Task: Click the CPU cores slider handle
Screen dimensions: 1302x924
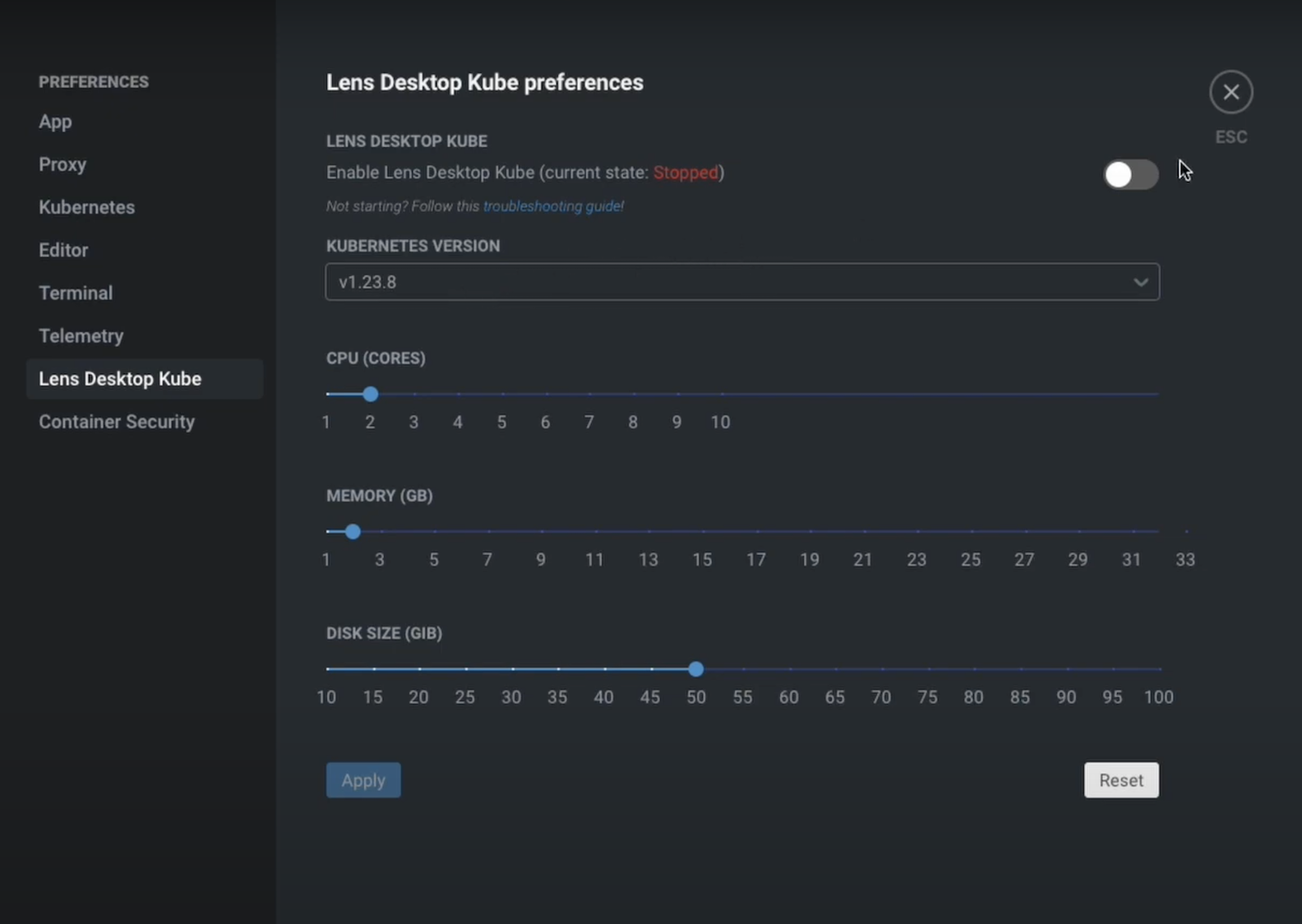Action: [x=371, y=395]
